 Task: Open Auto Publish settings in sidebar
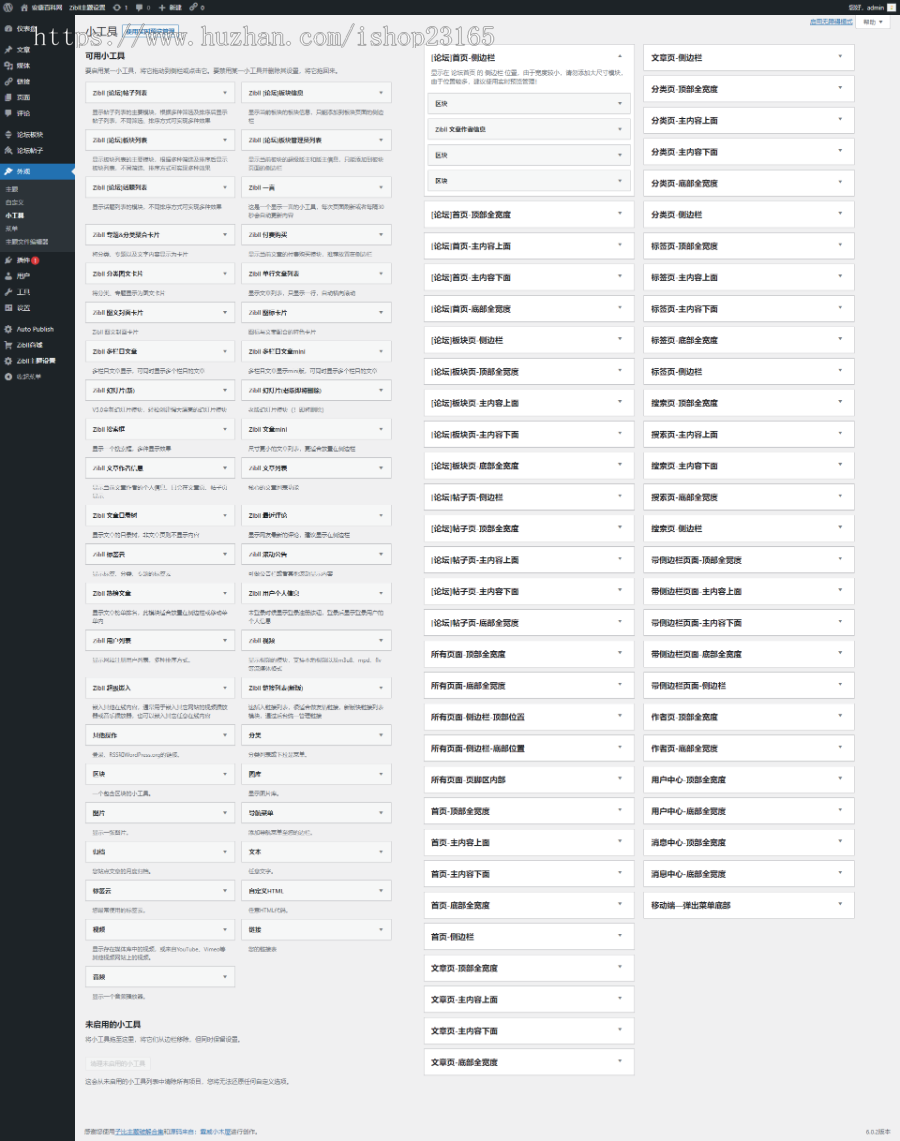pos(34,329)
